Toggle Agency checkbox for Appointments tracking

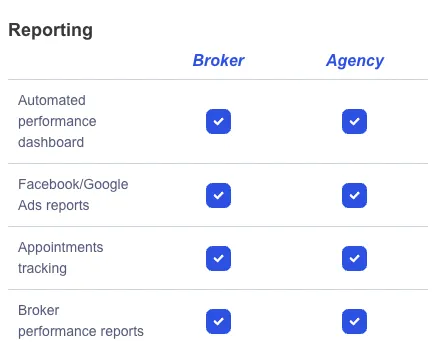point(354,258)
